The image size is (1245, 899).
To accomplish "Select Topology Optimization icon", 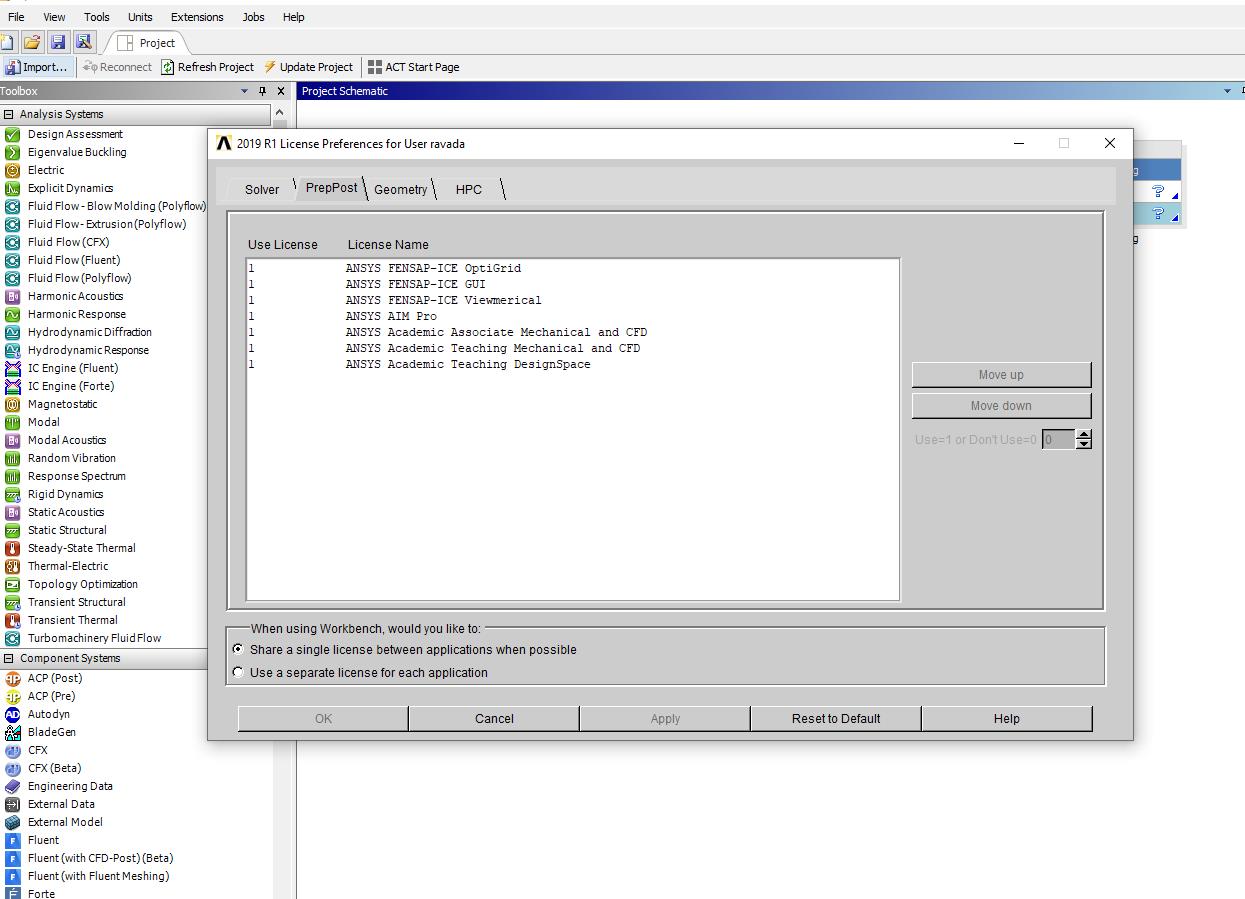I will pyautogui.click(x=12, y=584).
